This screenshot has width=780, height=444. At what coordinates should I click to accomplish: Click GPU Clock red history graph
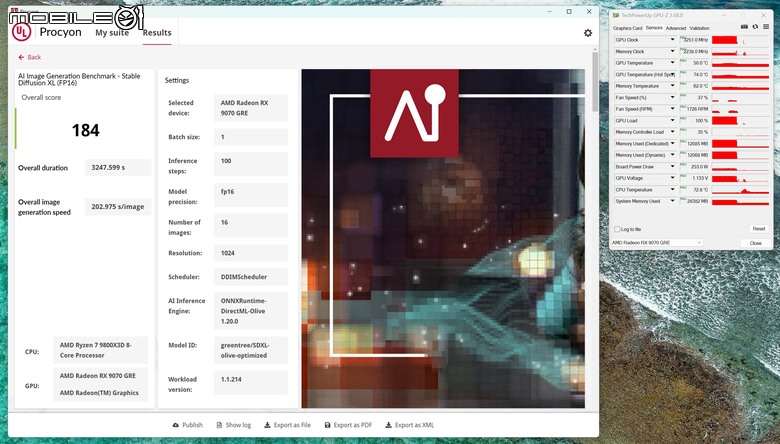pyautogui.click(x=740, y=40)
